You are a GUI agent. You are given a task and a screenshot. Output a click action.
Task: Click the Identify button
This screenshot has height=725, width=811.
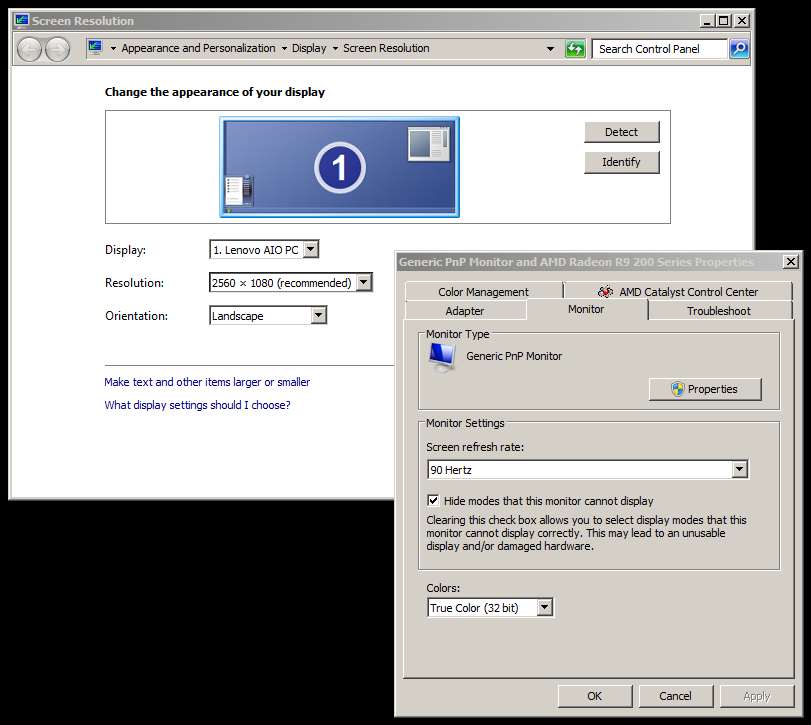tap(622, 162)
